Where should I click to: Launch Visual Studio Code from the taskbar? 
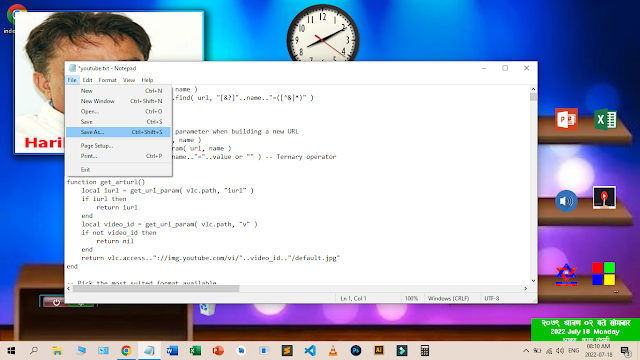[x=310, y=350]
